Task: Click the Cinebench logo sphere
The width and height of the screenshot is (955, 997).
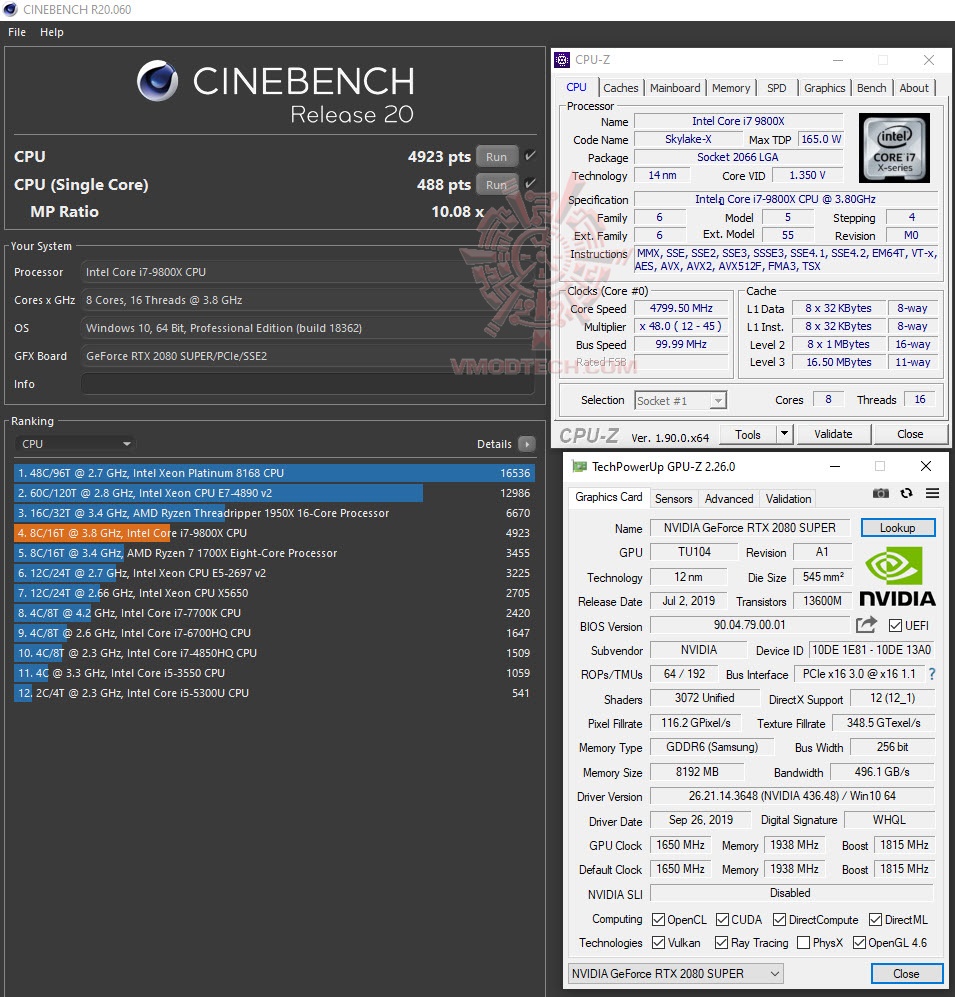Action: point(157,81)
